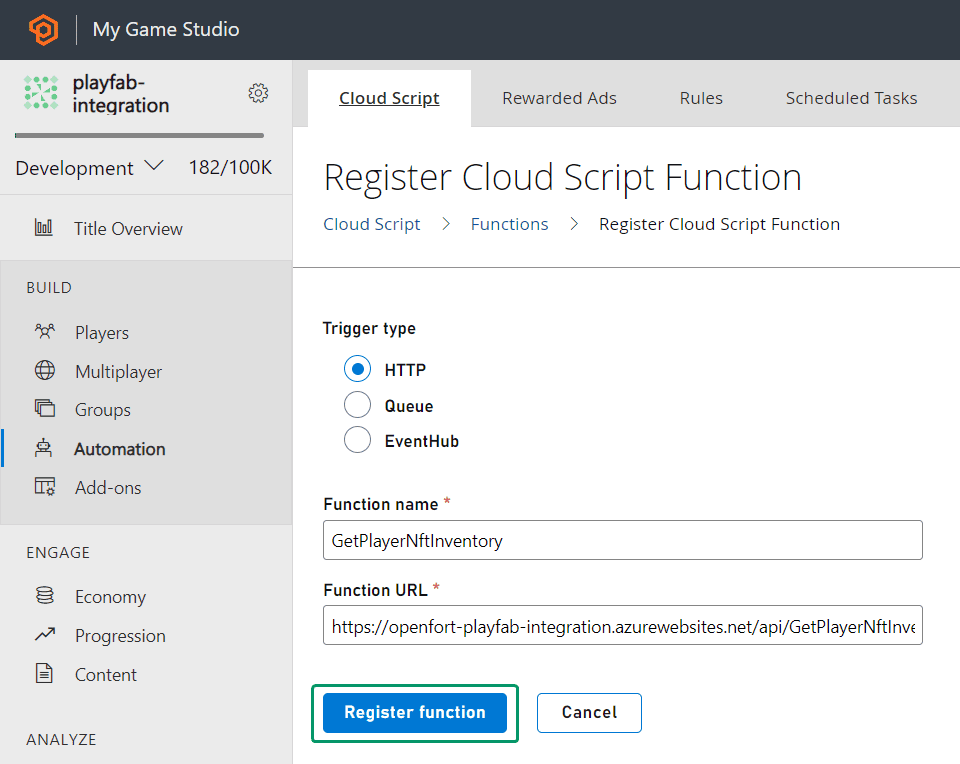Select the EventHub trigger type

tap(357, 440)
